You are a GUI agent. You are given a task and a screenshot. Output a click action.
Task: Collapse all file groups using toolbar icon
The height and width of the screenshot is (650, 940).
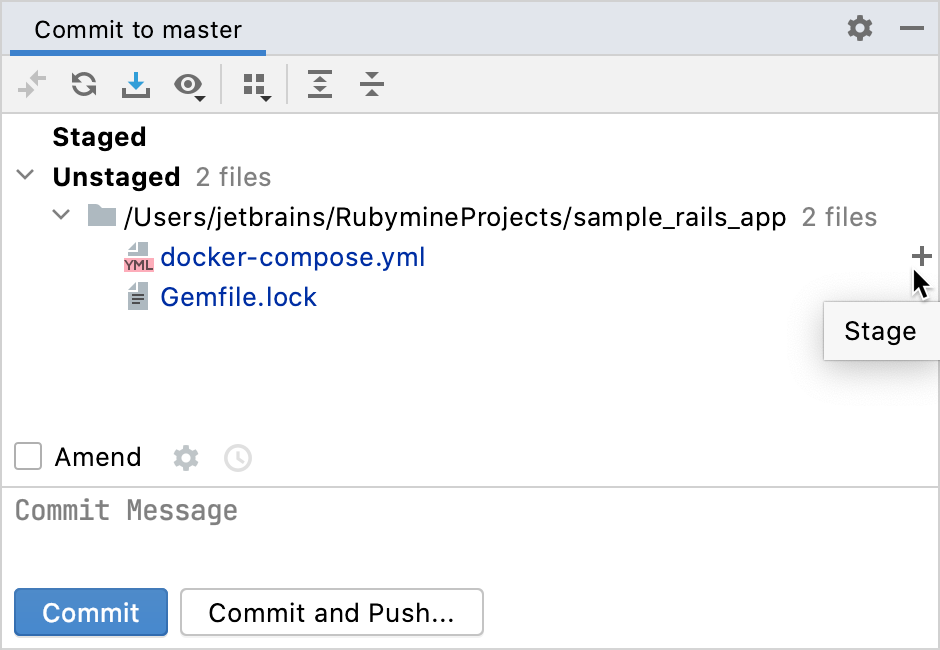[371, 85]
